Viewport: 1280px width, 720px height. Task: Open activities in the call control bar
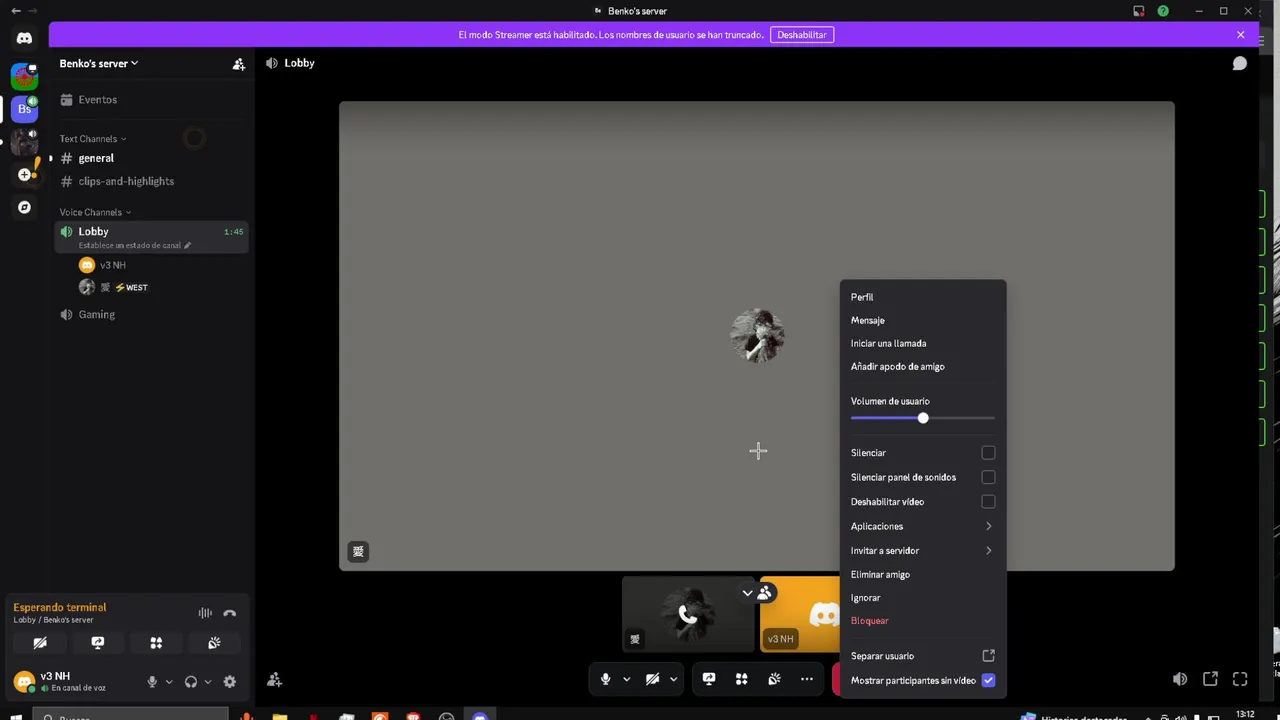point(741,679)
